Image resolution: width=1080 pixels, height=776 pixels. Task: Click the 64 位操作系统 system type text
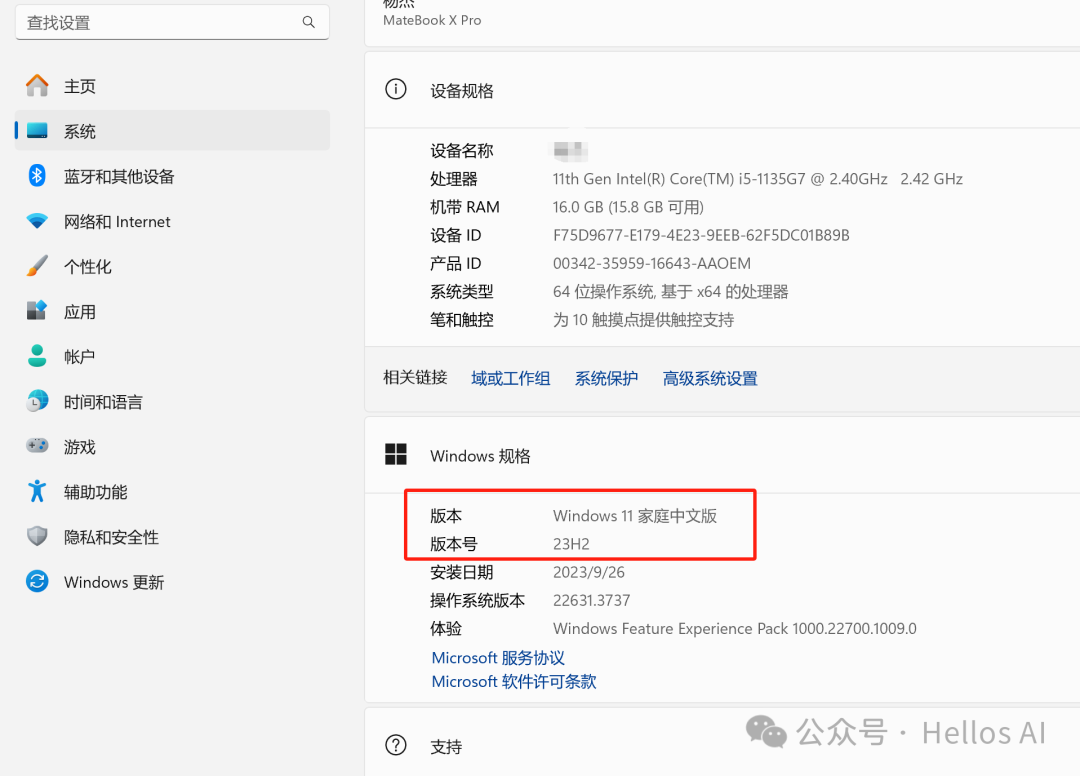pos(670,292)
